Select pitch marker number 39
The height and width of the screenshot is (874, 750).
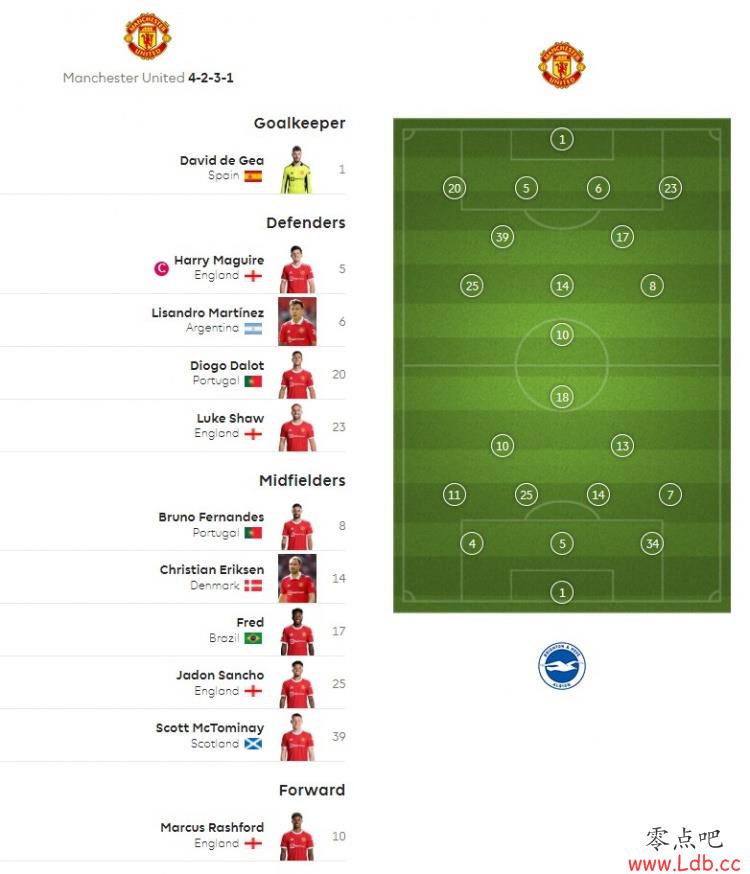(x=502, y=237)
